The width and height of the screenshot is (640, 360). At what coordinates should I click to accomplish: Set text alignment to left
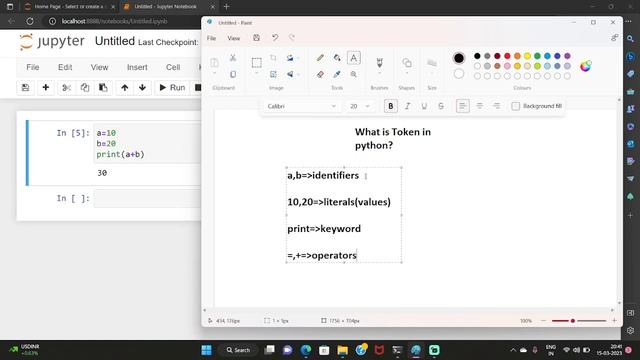pyautogui.click(x=462, y=106)
